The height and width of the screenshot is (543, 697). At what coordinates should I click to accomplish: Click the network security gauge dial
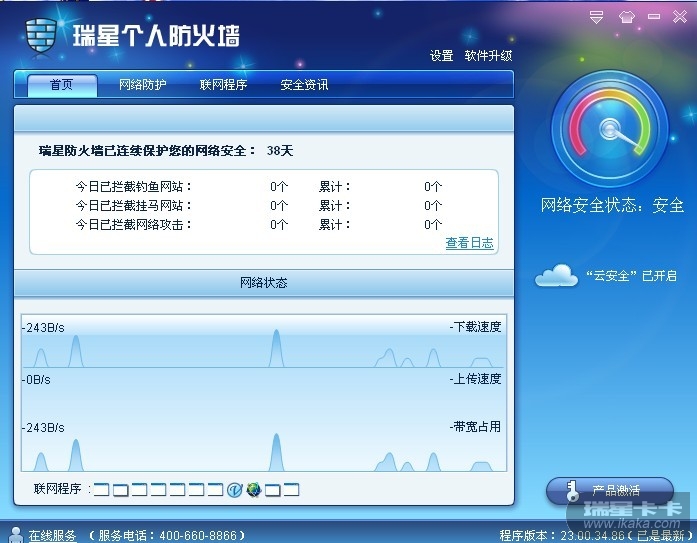(610, 129)
